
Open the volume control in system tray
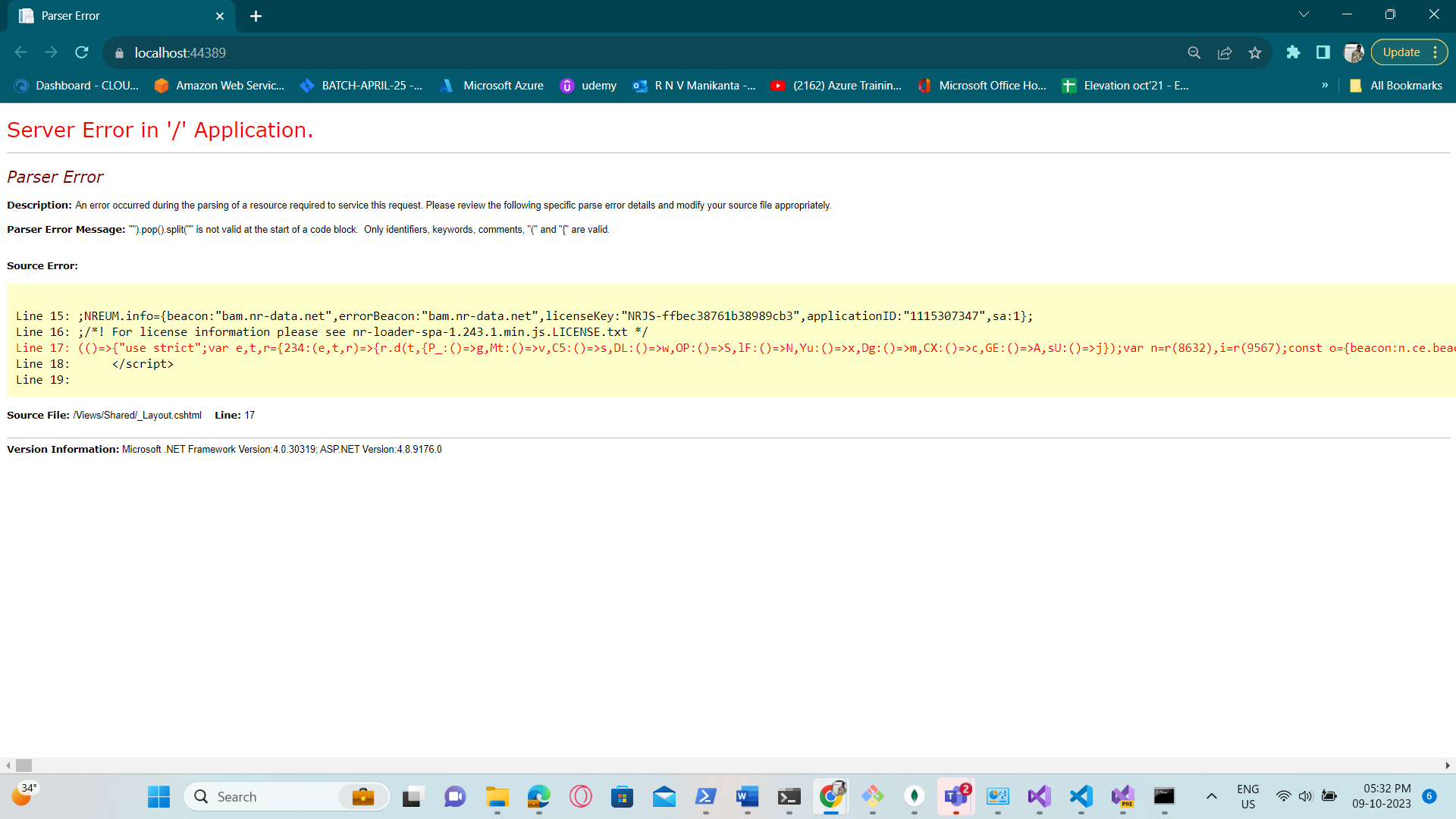click(x=1305, y=796)
